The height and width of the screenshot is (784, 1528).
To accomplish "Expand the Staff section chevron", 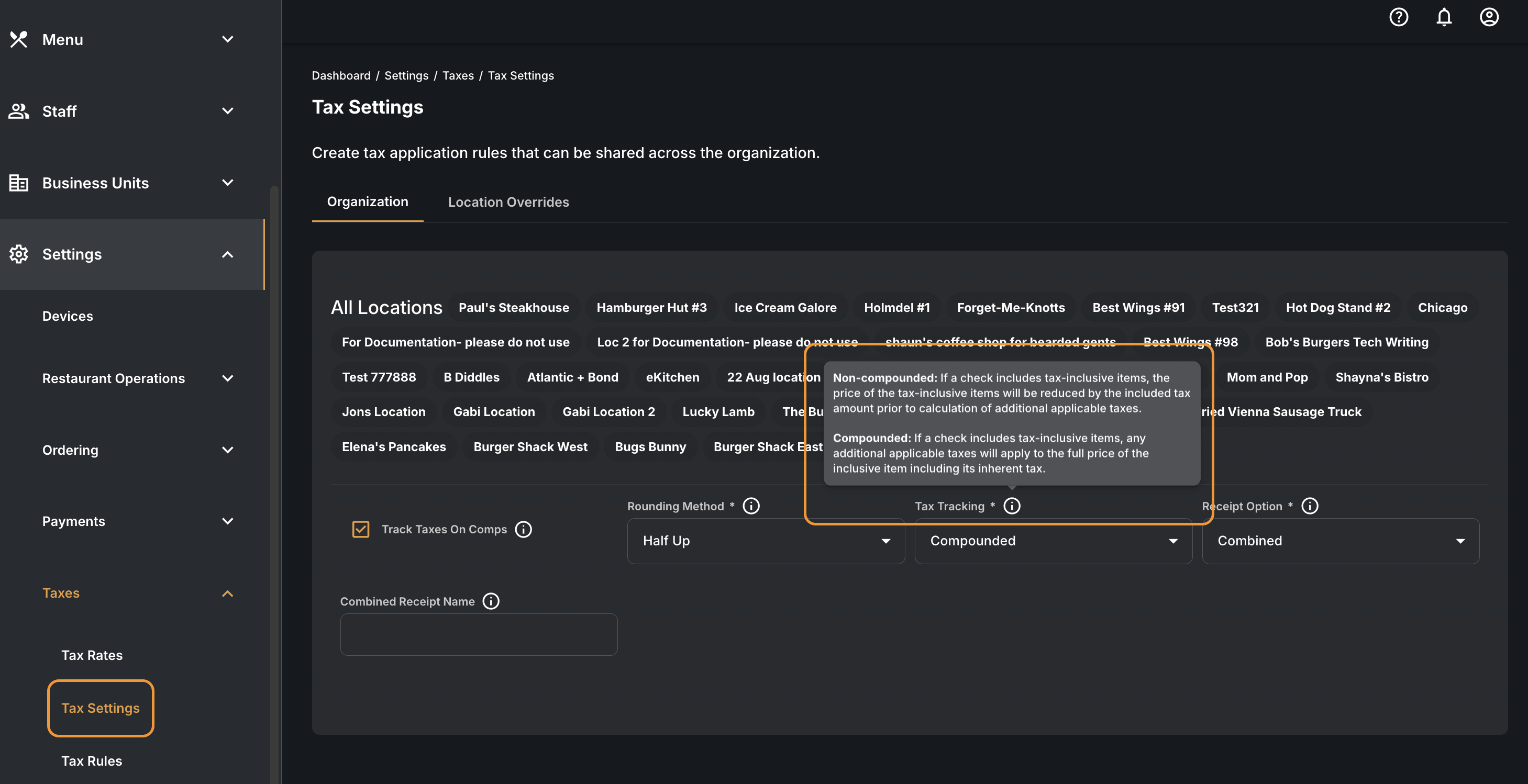I will click(227, 111).
